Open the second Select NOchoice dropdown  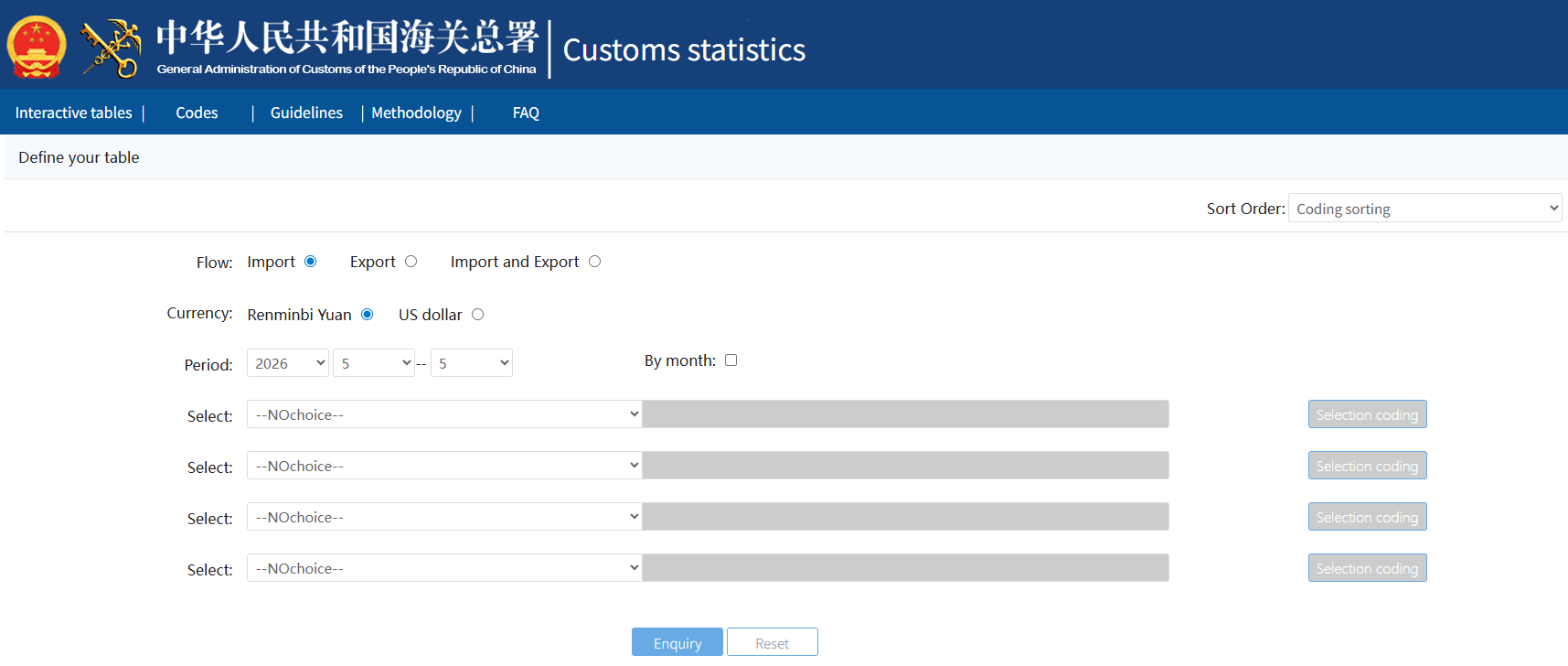444,466
